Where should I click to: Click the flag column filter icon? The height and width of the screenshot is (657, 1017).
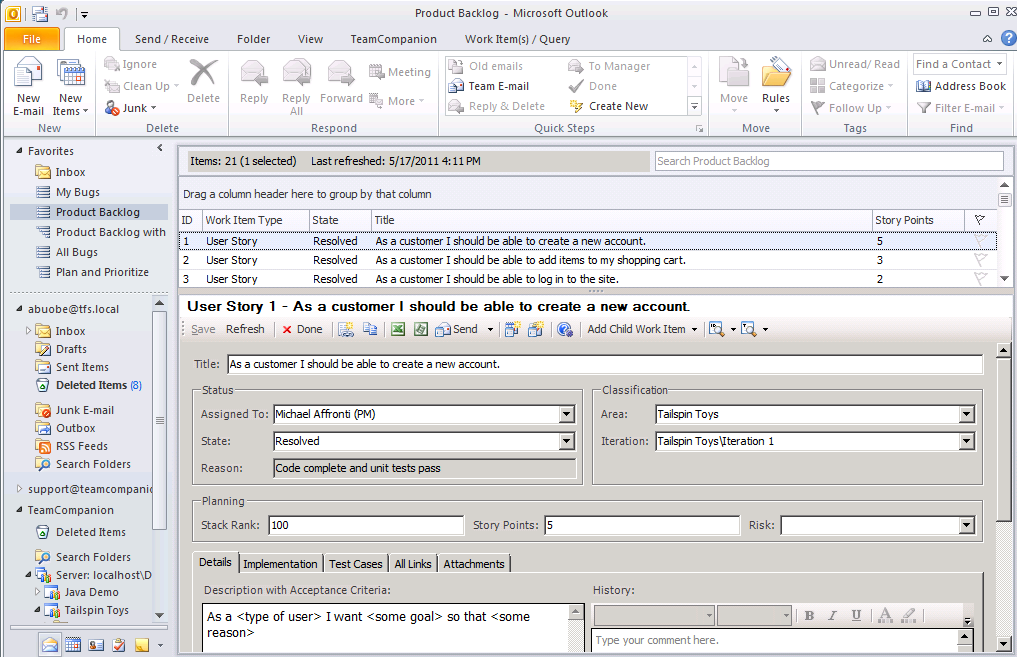(x=979, y=220)
